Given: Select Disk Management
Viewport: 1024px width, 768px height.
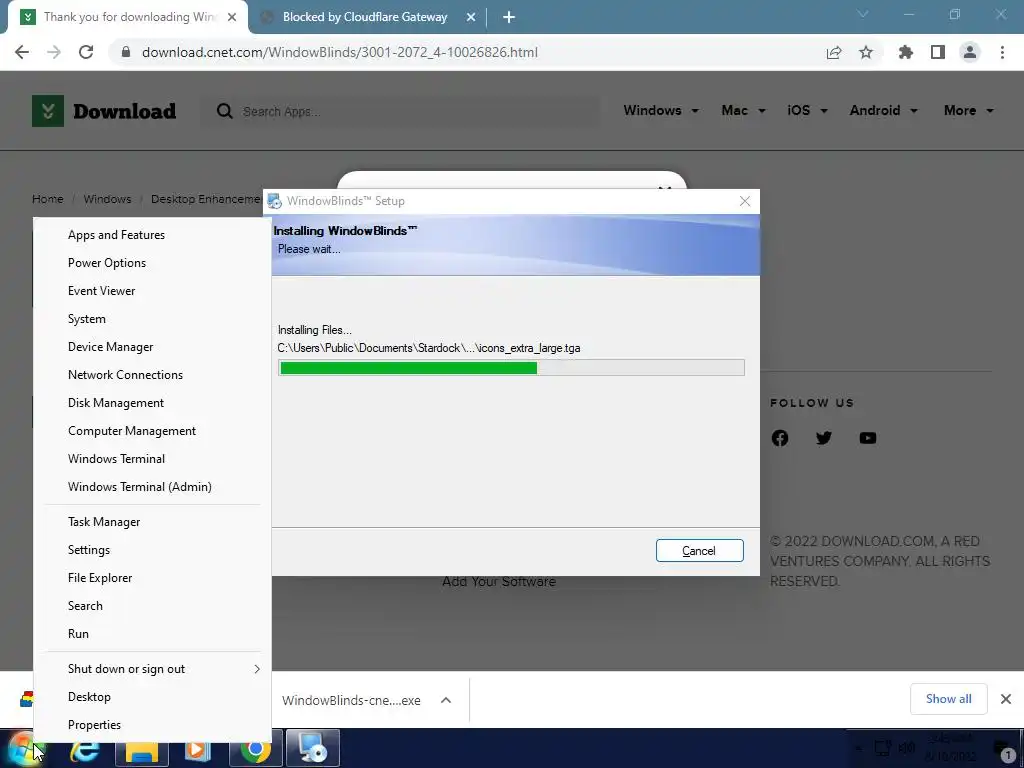Looking at the screenshot, I should pyautogui.click(x=153, y=403).
